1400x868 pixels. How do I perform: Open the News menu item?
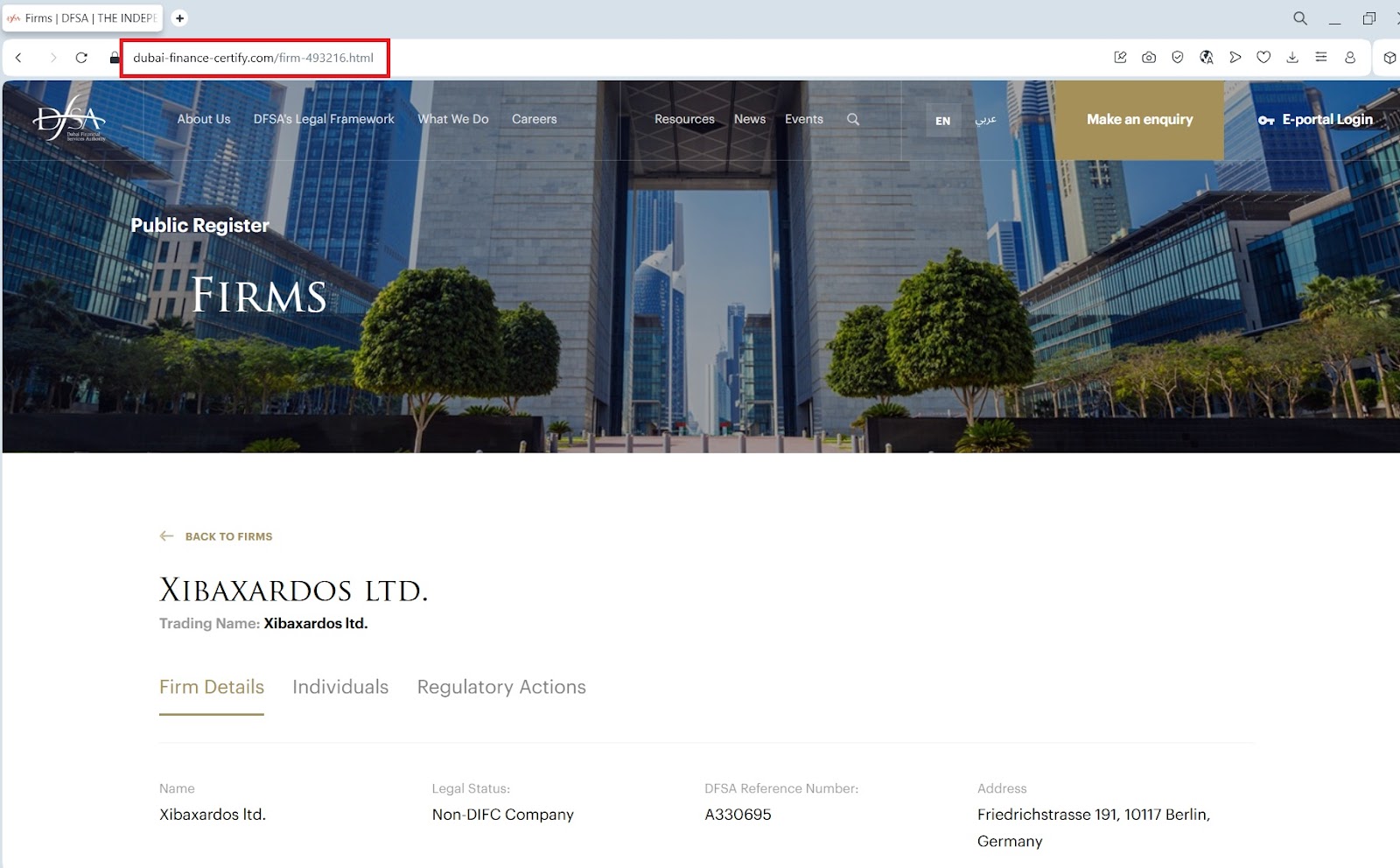(750, 119)
